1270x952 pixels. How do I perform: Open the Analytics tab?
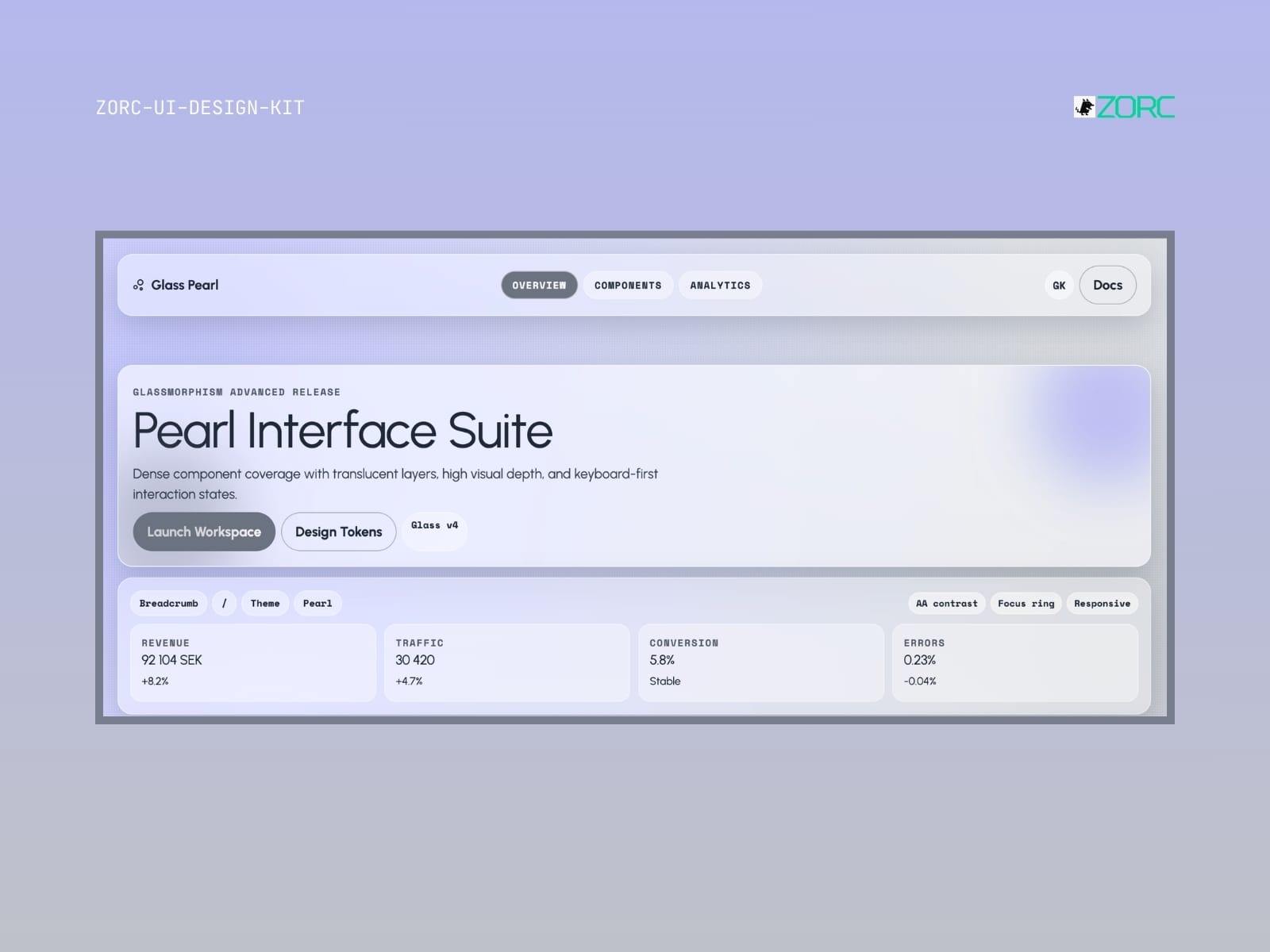(x=720, y=286)
